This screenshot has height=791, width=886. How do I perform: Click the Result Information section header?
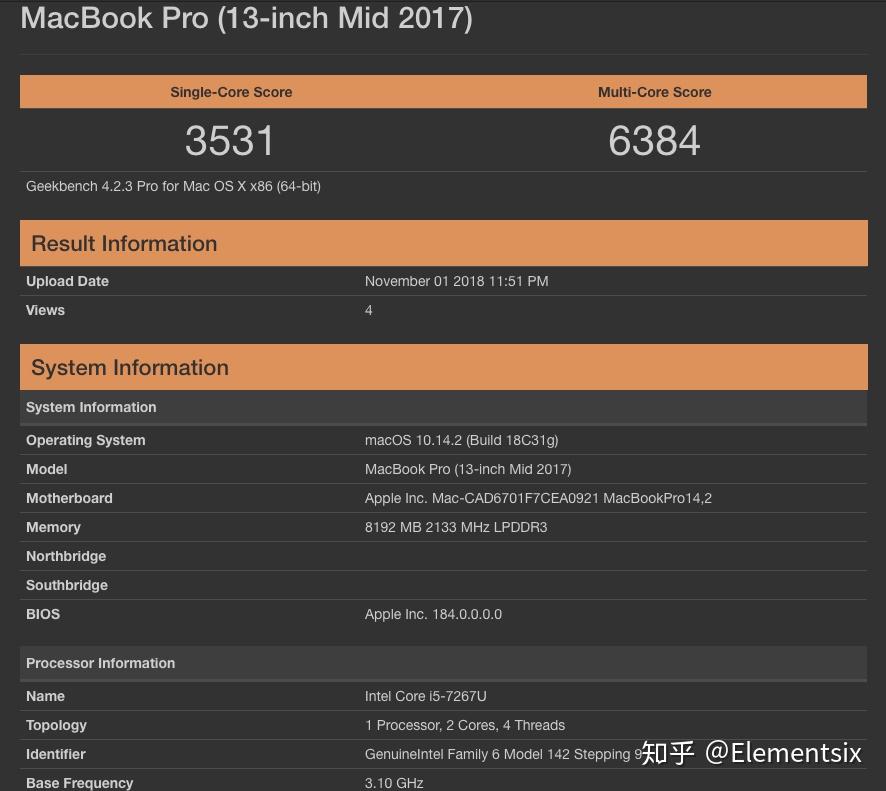(444, 244)
